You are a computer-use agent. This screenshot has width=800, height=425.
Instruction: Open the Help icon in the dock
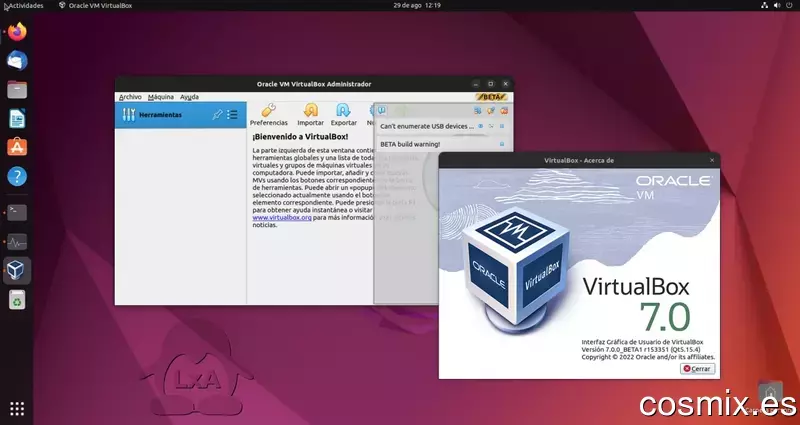coord(17,177)
